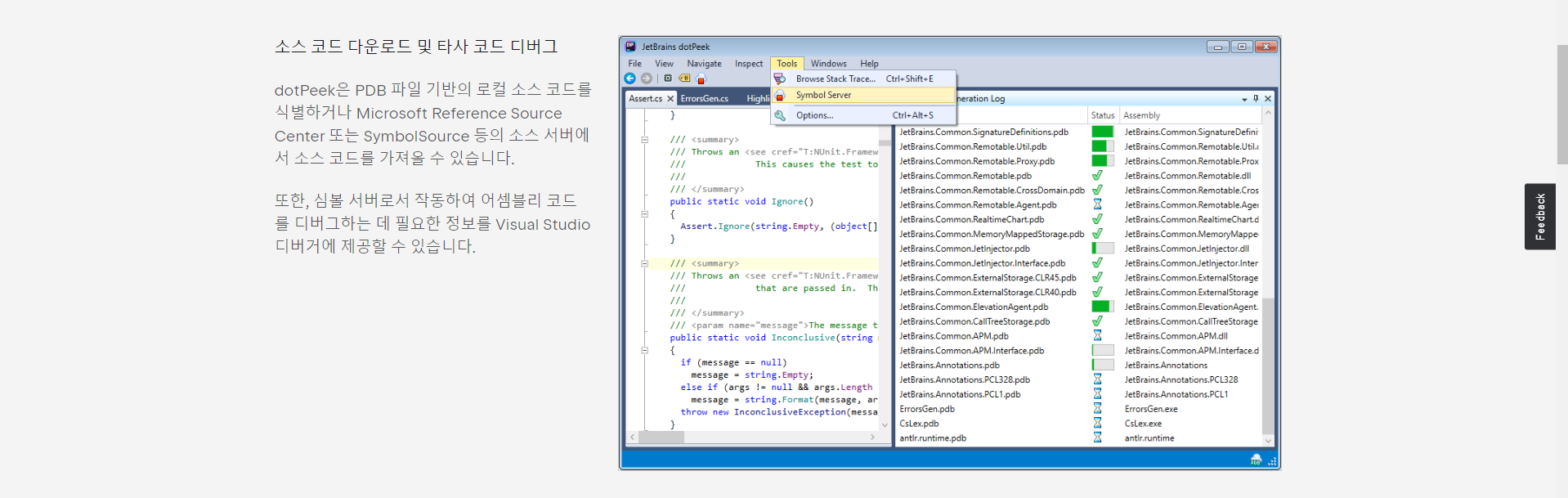Click the grey Navigate Forward arrow icon
The width and height of the screenshot is (1568, 498).
click(x=647, y=79)
